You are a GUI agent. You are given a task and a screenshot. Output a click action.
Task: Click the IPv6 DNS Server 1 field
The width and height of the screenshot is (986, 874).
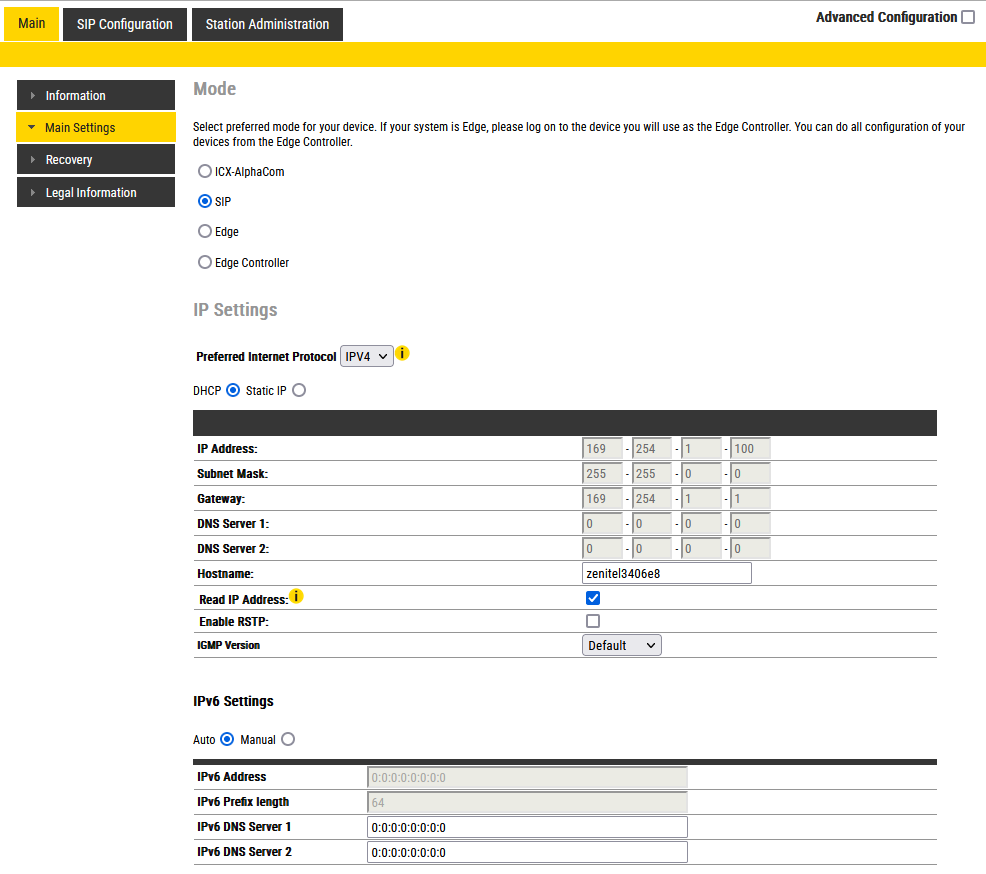[527, 827]
